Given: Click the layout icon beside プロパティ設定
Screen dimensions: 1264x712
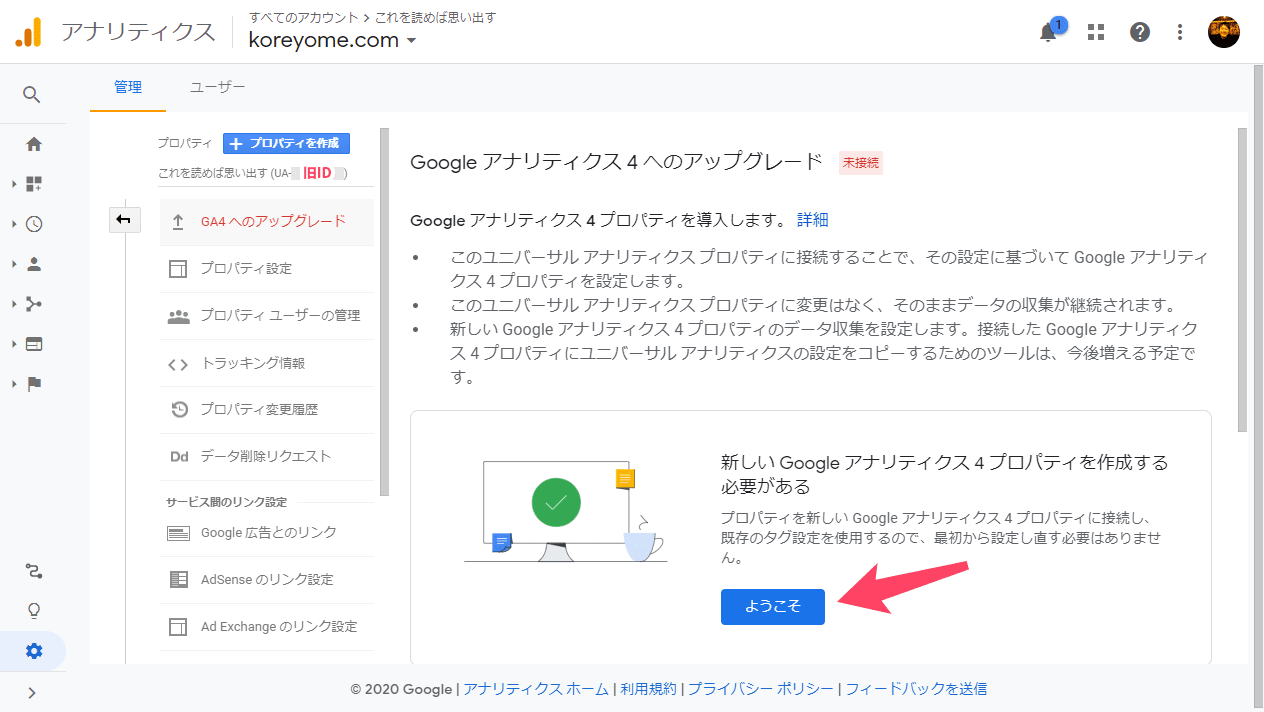Looking at the screenshot, I should (x=178, y=269).
